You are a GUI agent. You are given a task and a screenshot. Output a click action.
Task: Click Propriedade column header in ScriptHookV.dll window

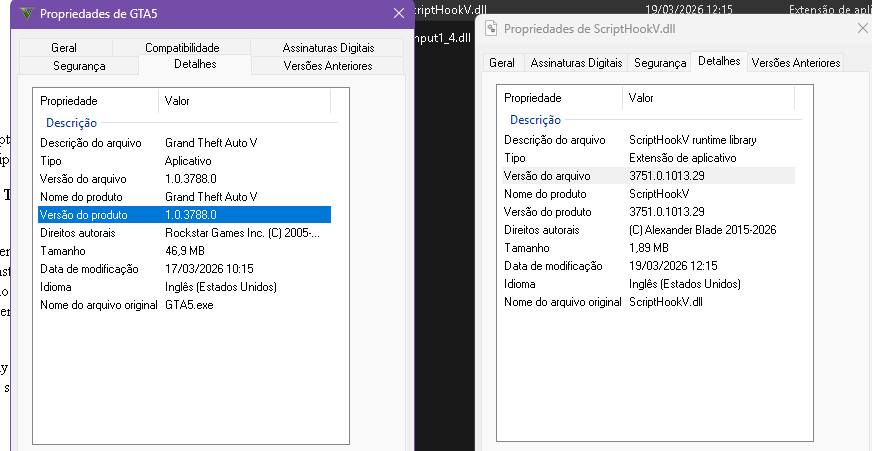coord(560,98)
